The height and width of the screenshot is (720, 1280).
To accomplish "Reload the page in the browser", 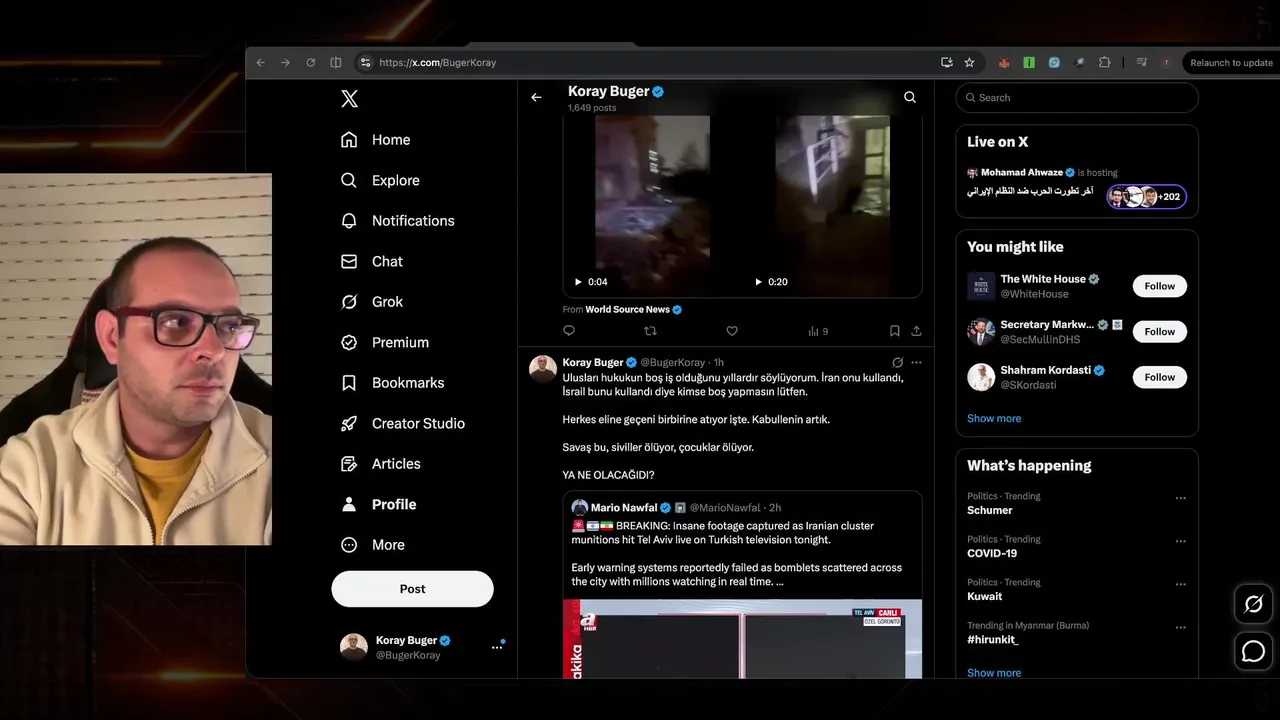I will click(310, 62).
